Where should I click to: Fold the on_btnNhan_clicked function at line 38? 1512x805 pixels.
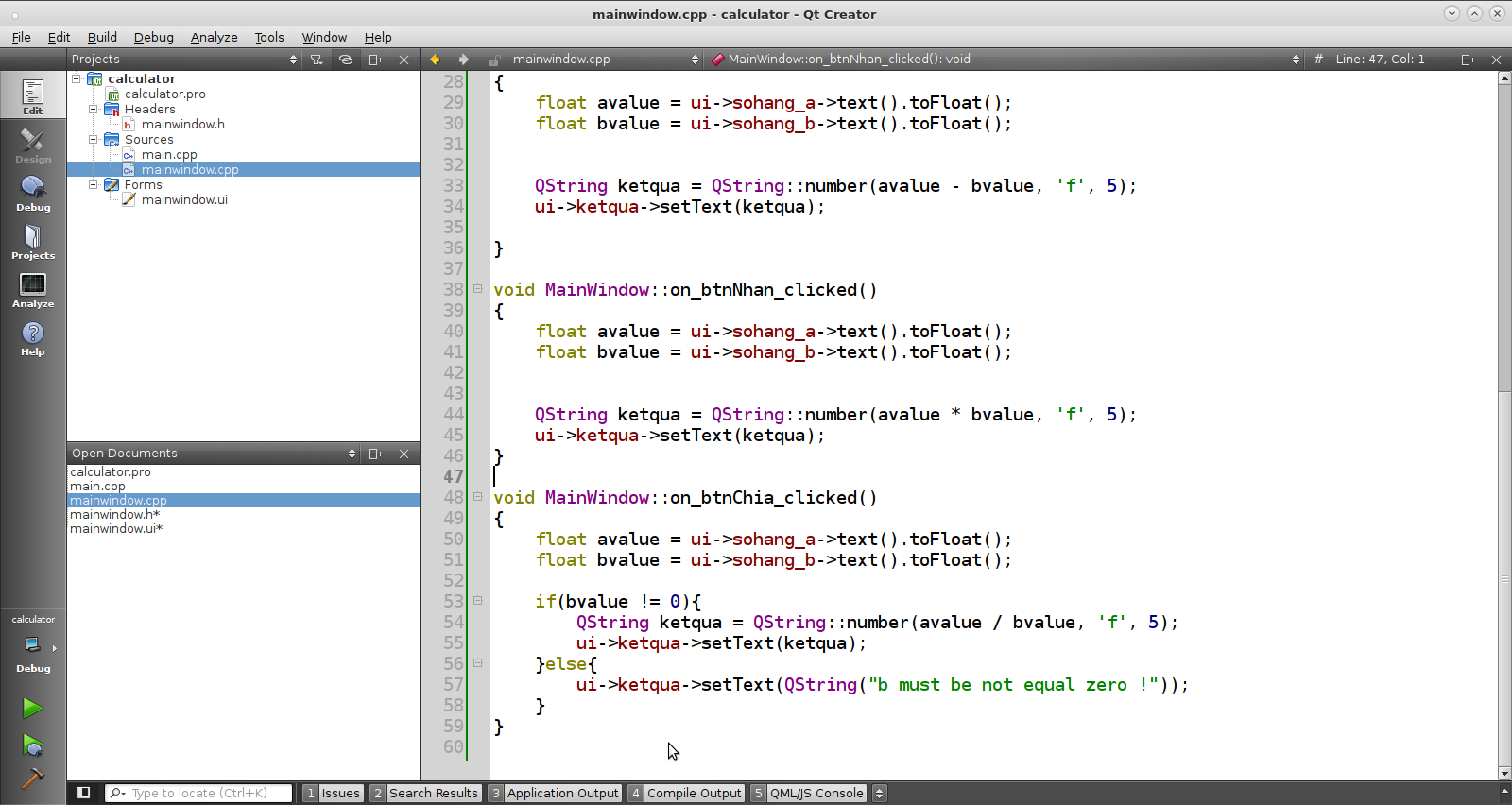coord(478,289)
